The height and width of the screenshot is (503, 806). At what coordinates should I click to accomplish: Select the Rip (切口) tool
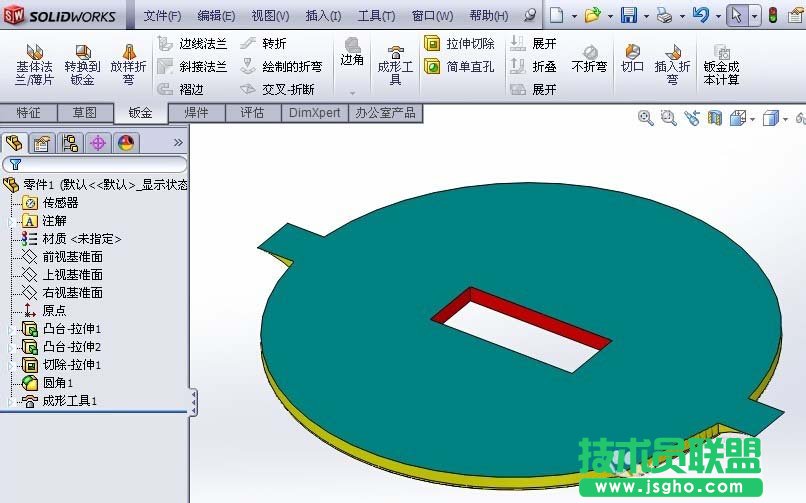[632, 59]
